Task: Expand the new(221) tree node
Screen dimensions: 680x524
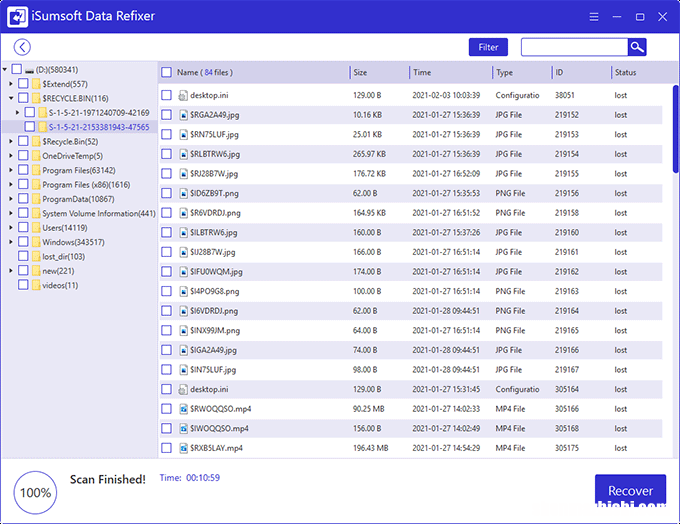Action: 11,270
